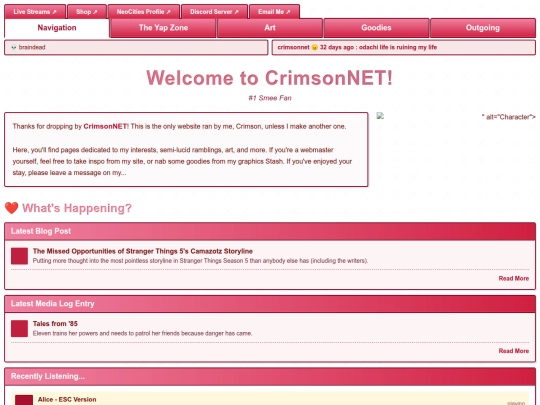Switch to the Outgoing tab

[x=482, y=28]
